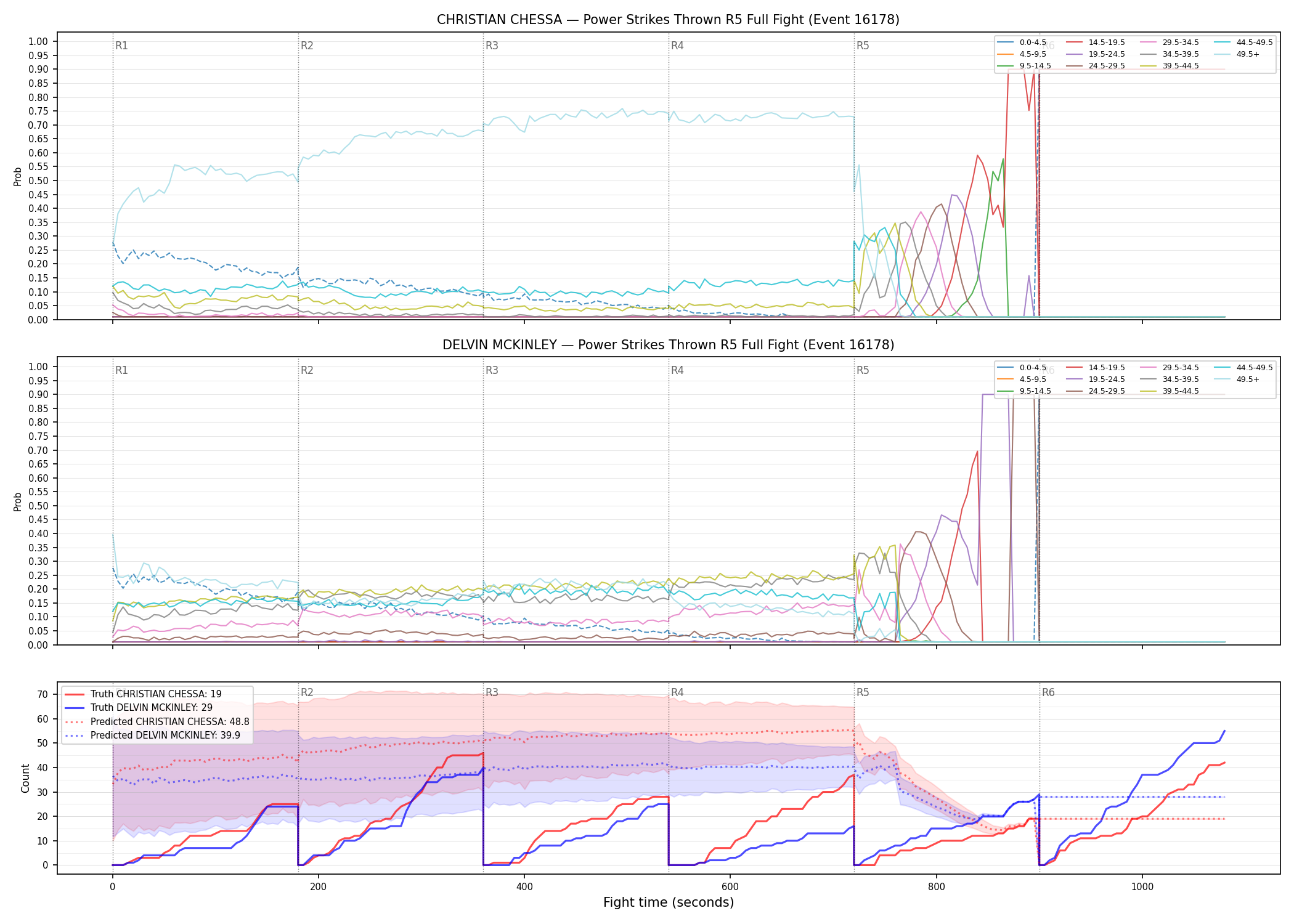Click 'Predicted DELVIN MCKINLEY: 39.9' legend entry

152,736
